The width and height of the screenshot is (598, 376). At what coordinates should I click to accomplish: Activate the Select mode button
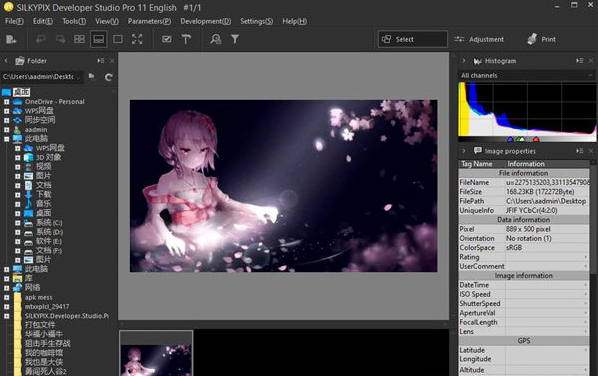pyautogui.click(x=412, y=39)
